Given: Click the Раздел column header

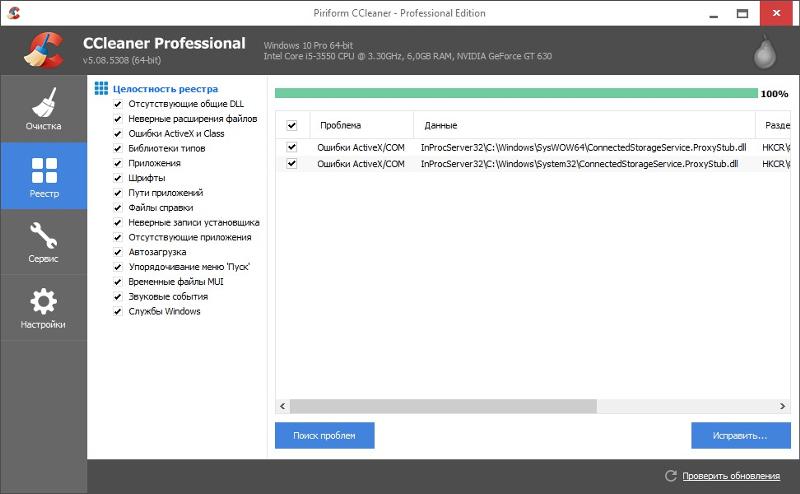Looking at the screenshot, I should point(773,125).
